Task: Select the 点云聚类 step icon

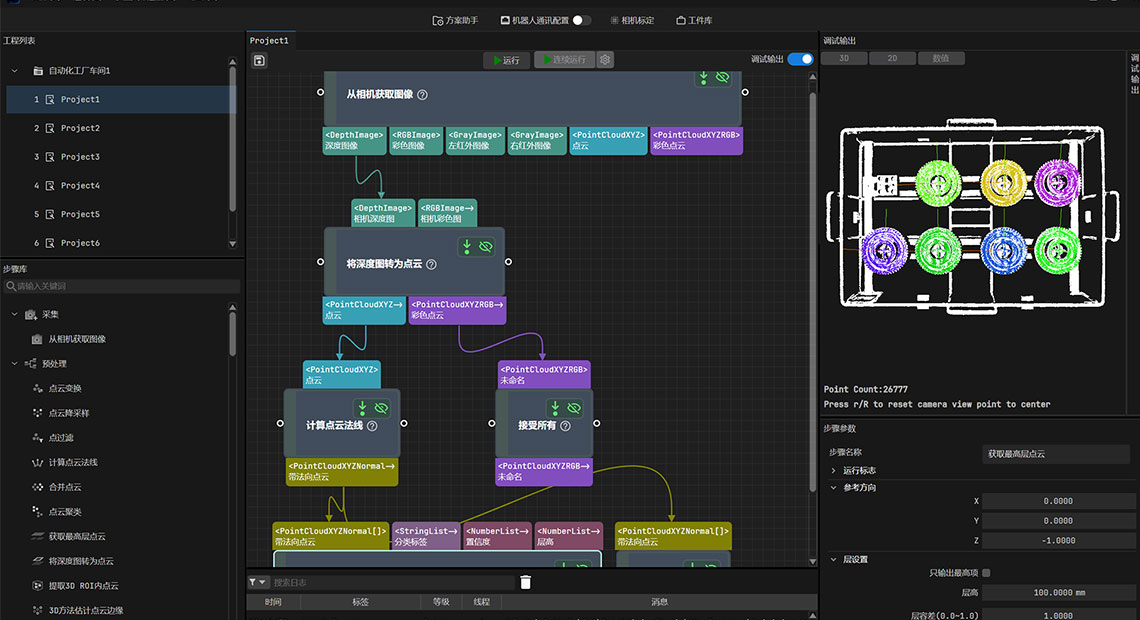Action: coord(38,512)
